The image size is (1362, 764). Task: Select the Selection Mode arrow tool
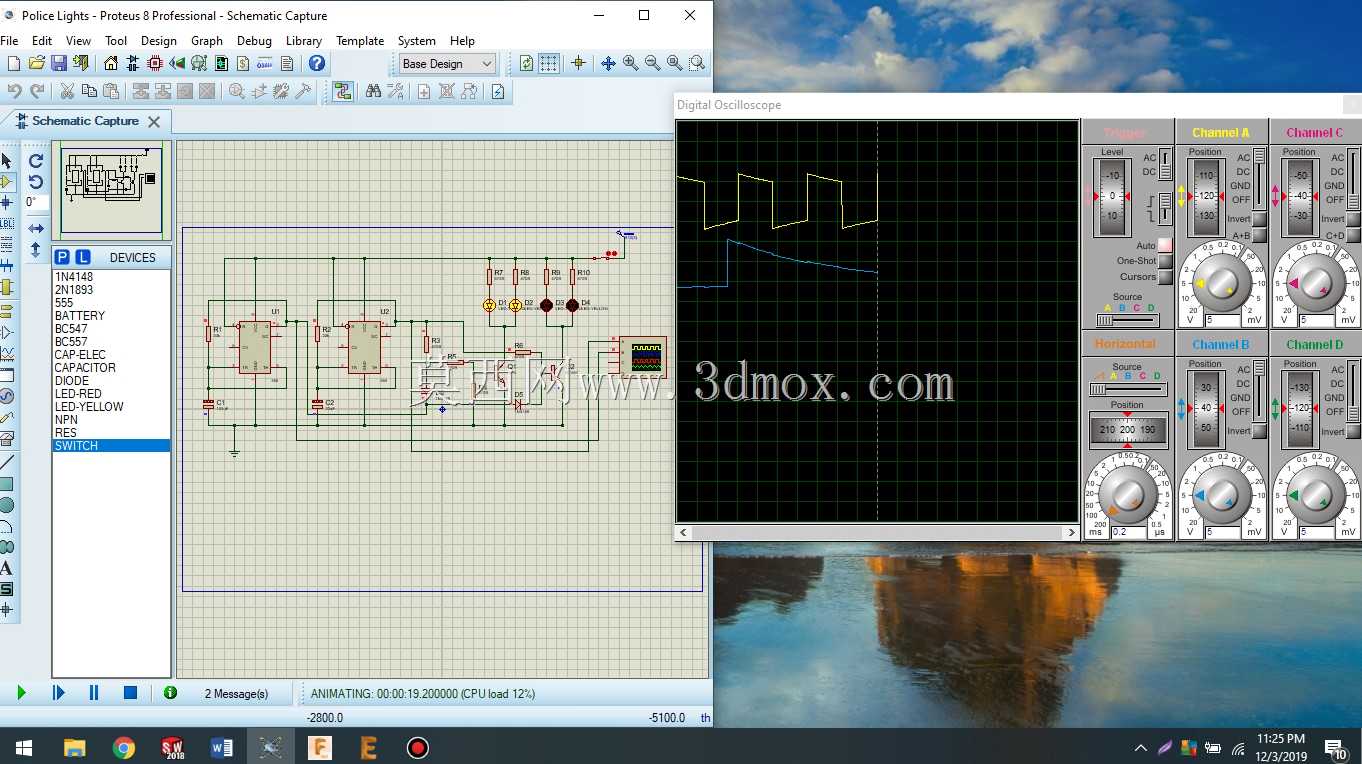[7, 161]
